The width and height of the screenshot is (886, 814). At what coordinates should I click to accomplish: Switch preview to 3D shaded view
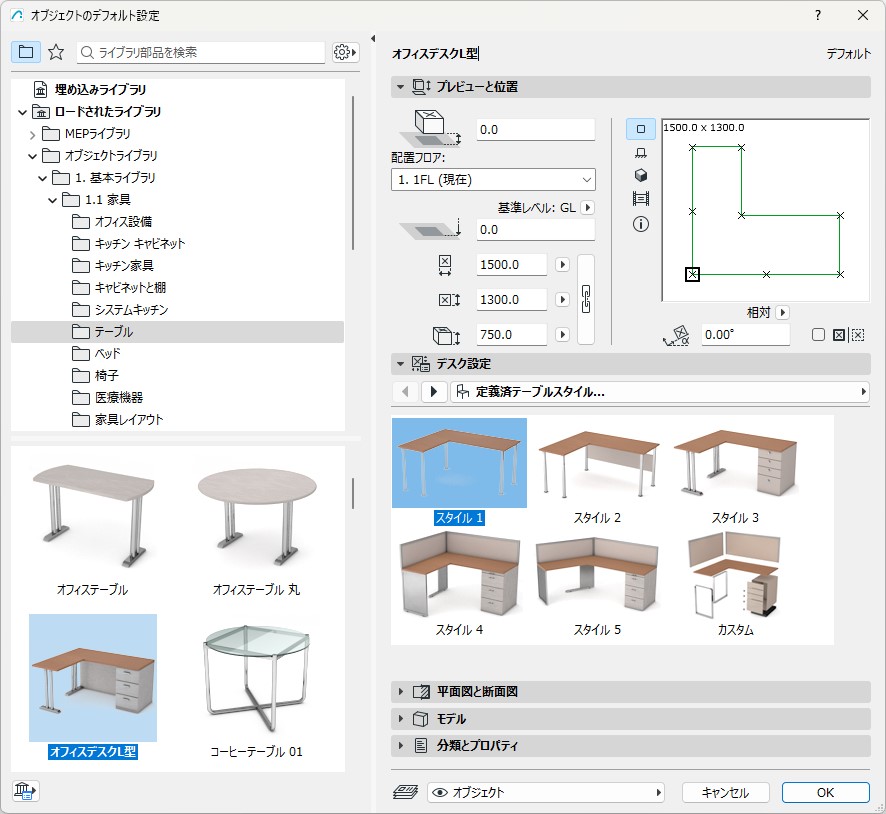pos(641,175)
